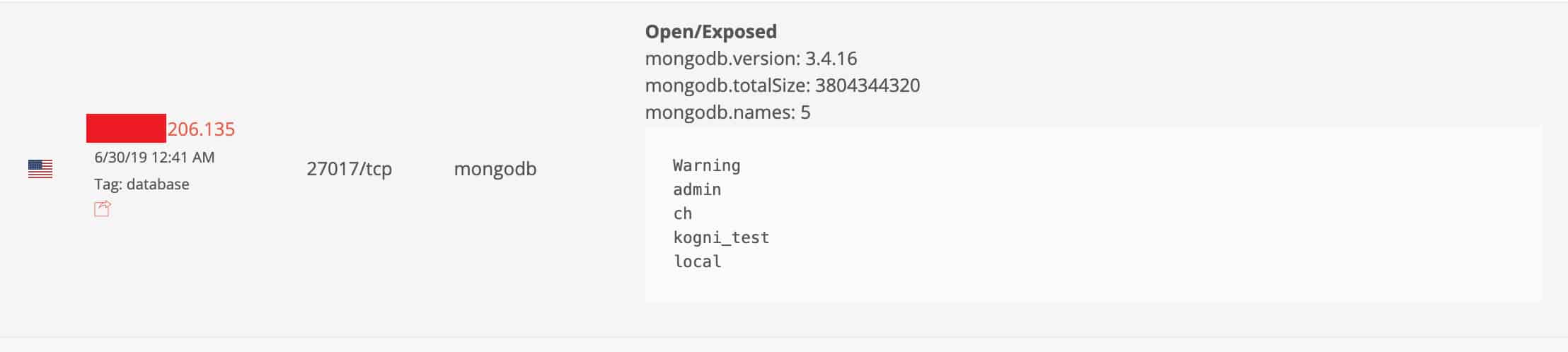
Task: Select the mongodb.version: 3.4.16 line
Action: pyautogui.click(x=751, y=59)
